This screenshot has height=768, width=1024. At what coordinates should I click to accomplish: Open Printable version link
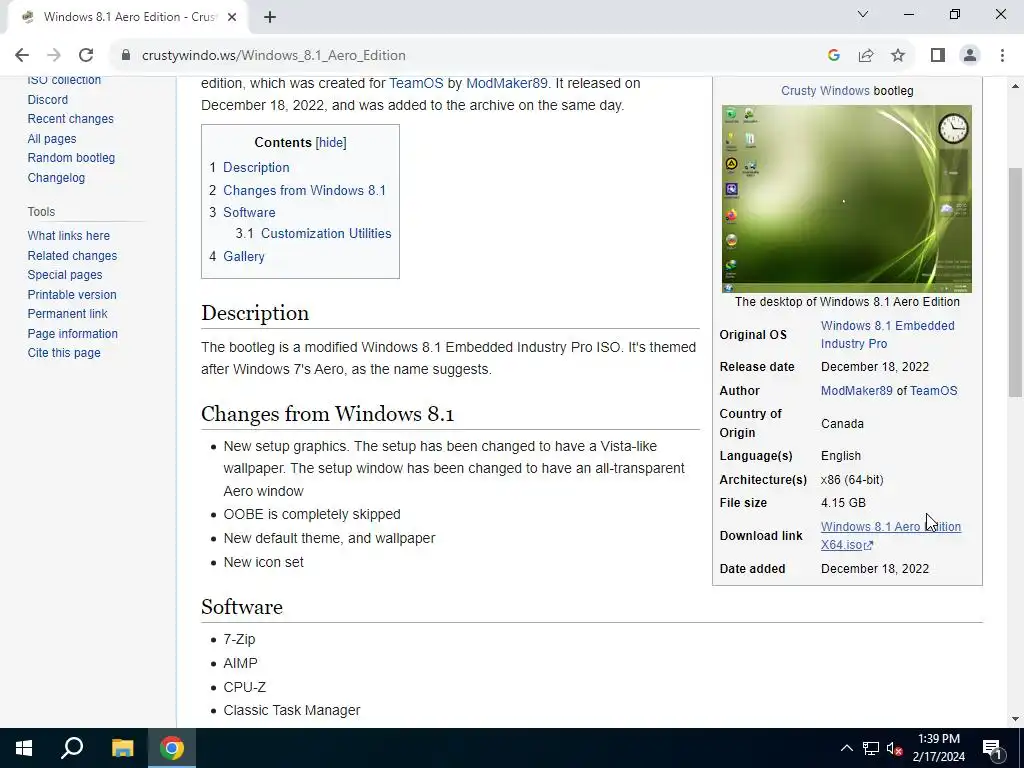click(x=72, y=295)
